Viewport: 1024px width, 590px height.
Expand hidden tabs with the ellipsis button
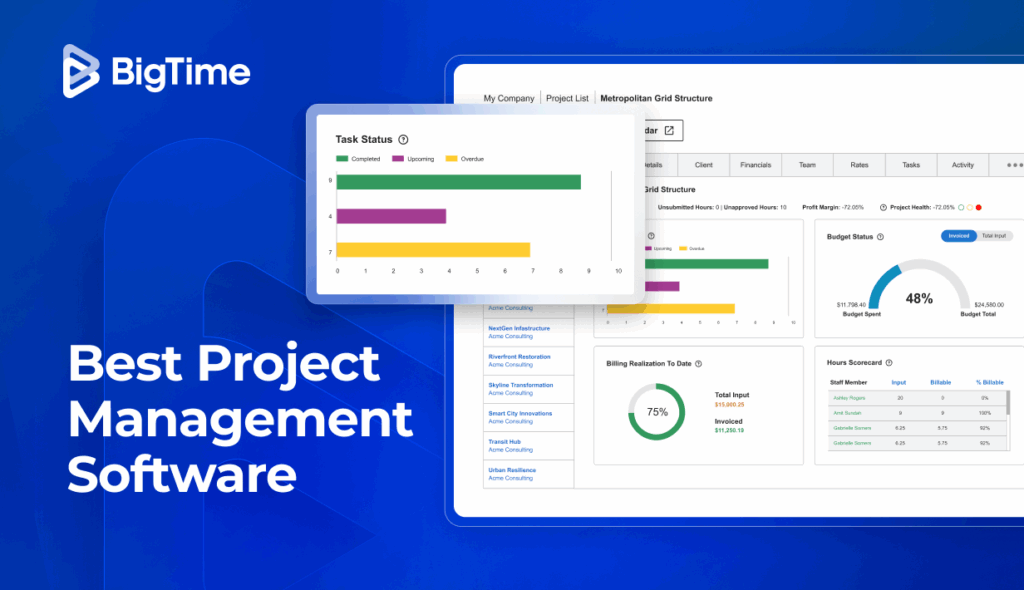point(1013,165)
